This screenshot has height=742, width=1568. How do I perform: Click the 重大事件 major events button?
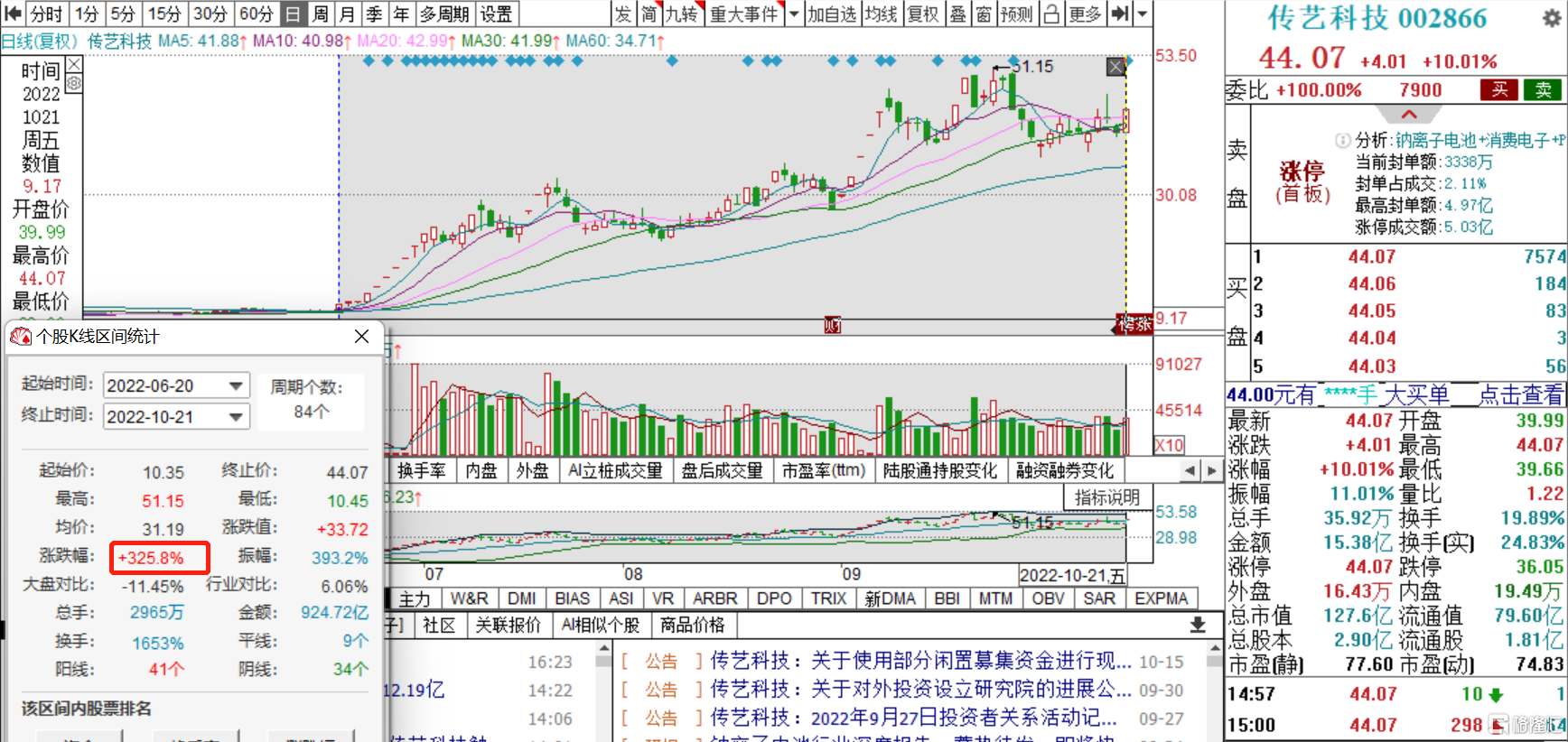click(743, 14)
